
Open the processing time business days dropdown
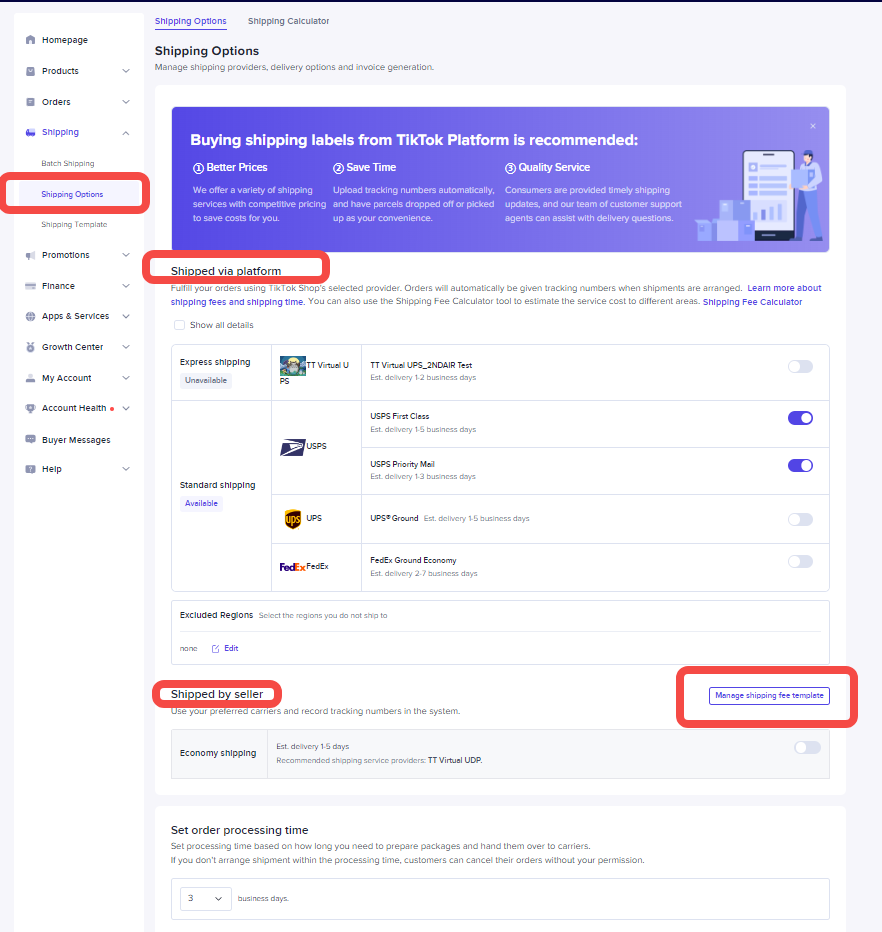point(205,899)
